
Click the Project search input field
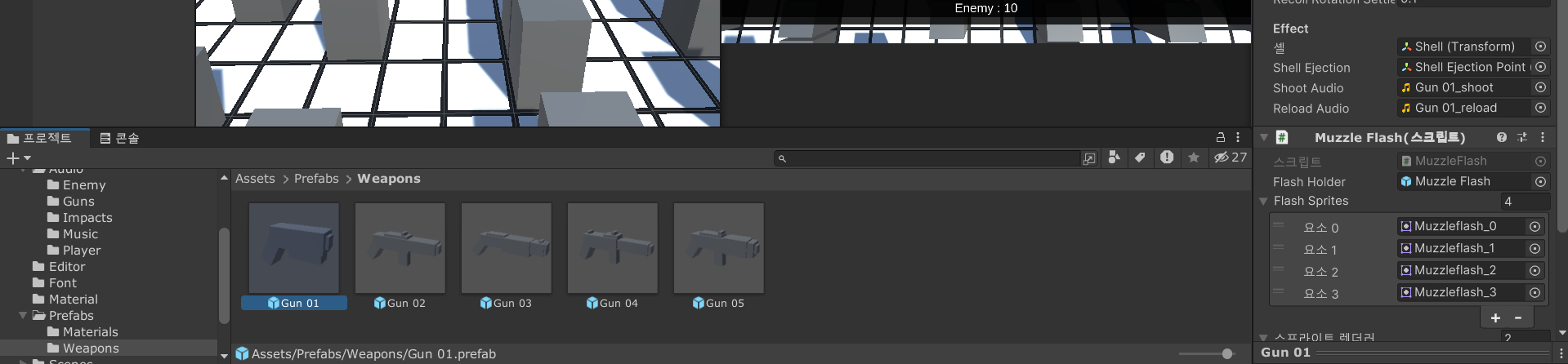point(927,158)
